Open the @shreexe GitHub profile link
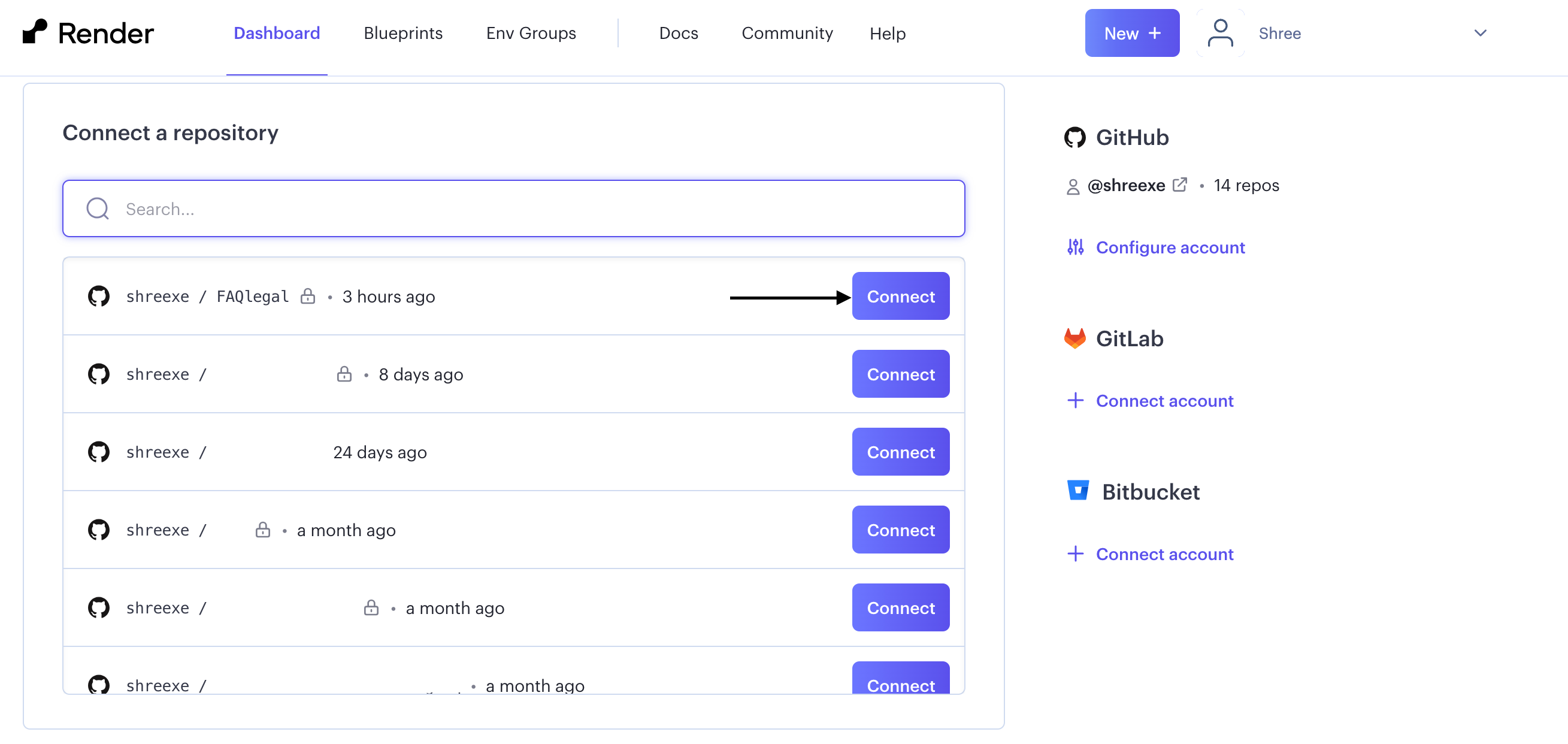 click(x=1126, y=185)
